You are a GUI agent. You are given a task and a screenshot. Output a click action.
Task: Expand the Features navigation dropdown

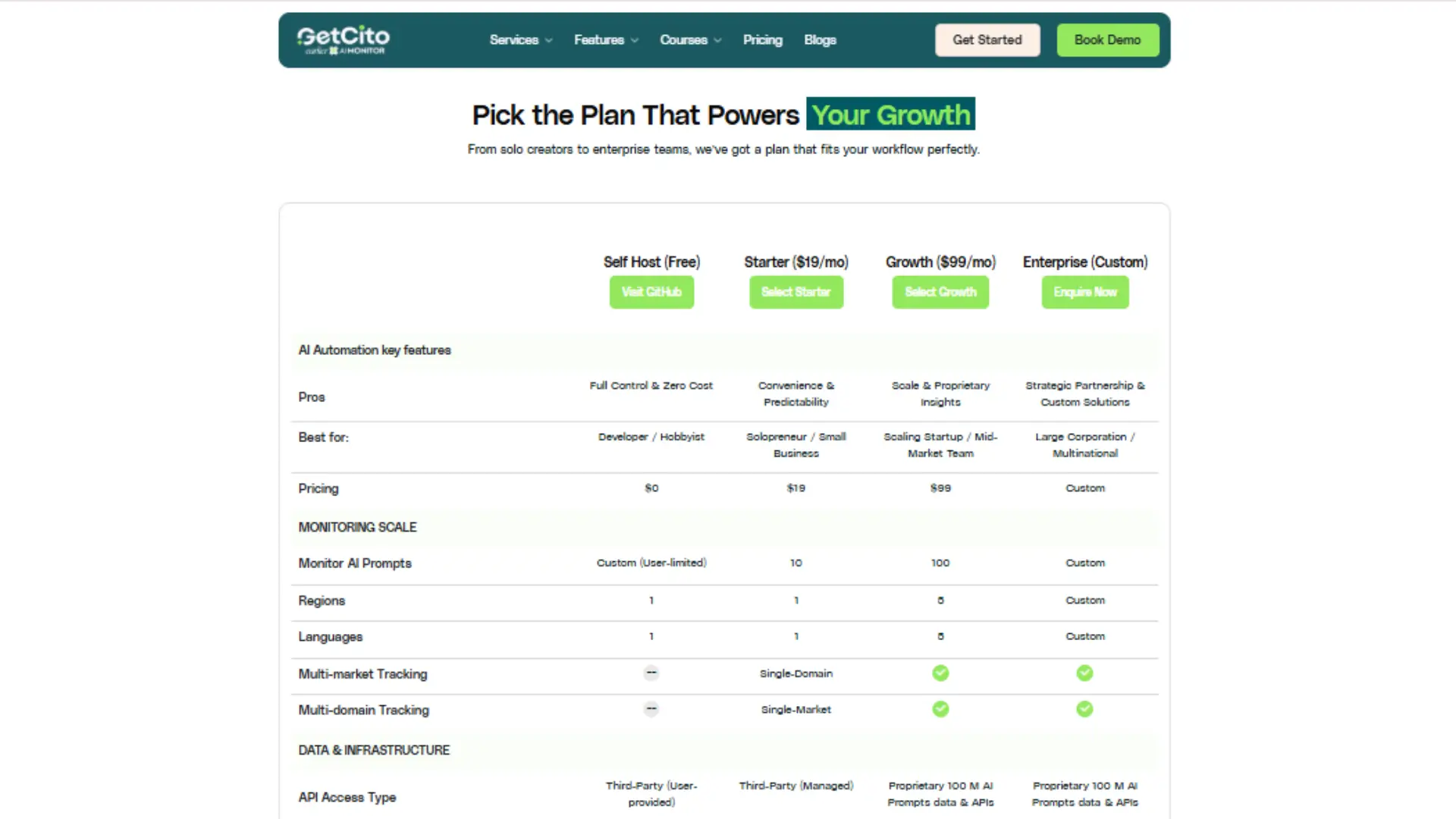(605, 39)
